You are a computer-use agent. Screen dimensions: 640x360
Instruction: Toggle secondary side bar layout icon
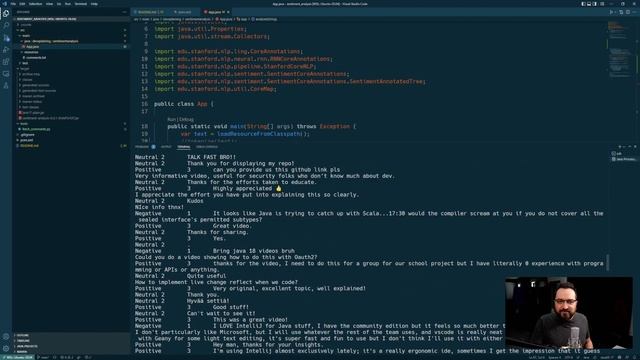(x=595, y=4)
